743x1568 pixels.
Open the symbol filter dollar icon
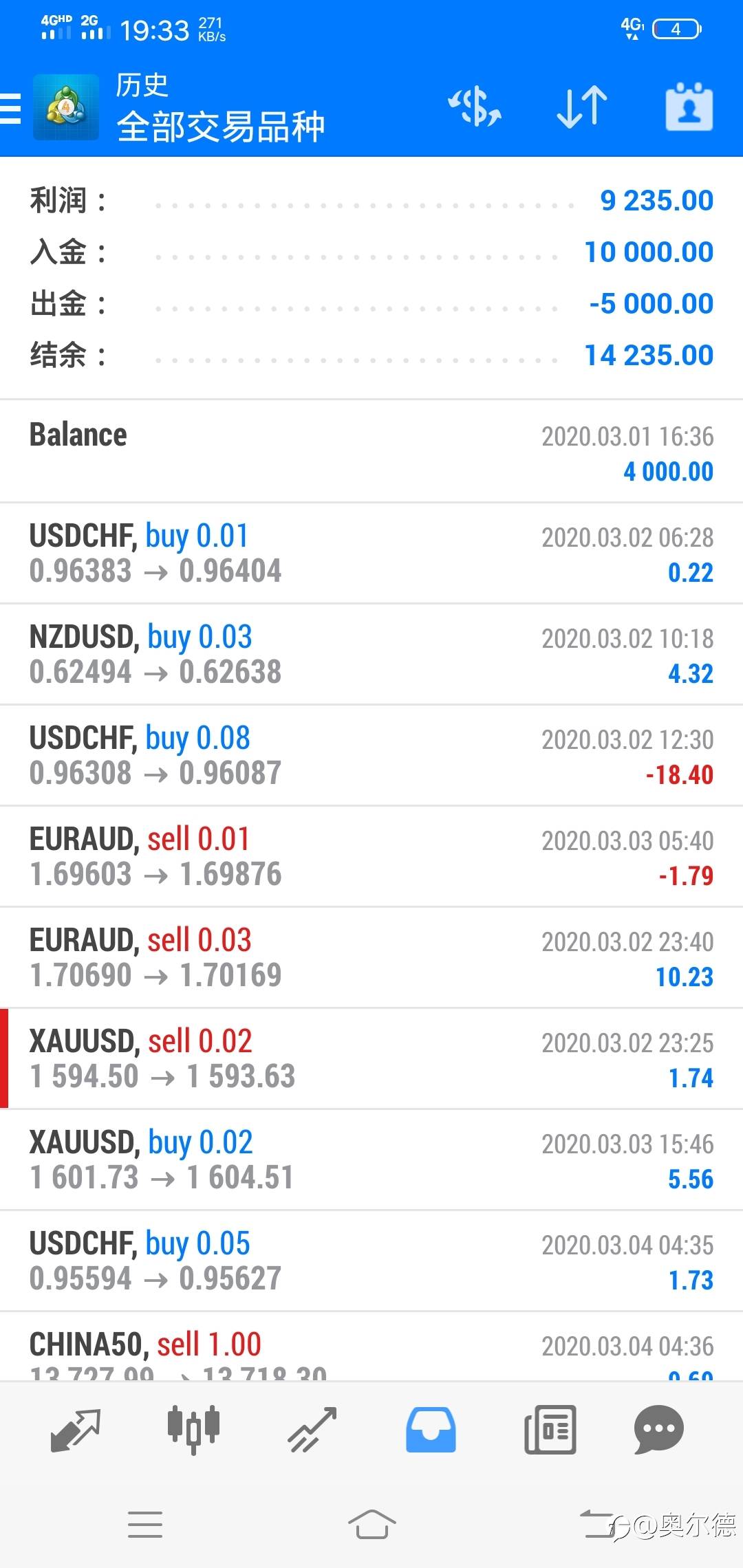(x=475, y=108)
